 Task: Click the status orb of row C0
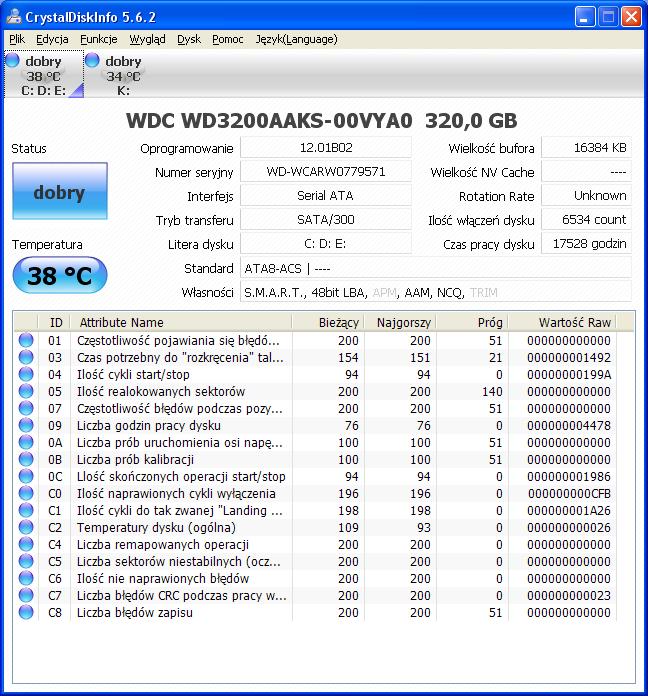[26, 493]
